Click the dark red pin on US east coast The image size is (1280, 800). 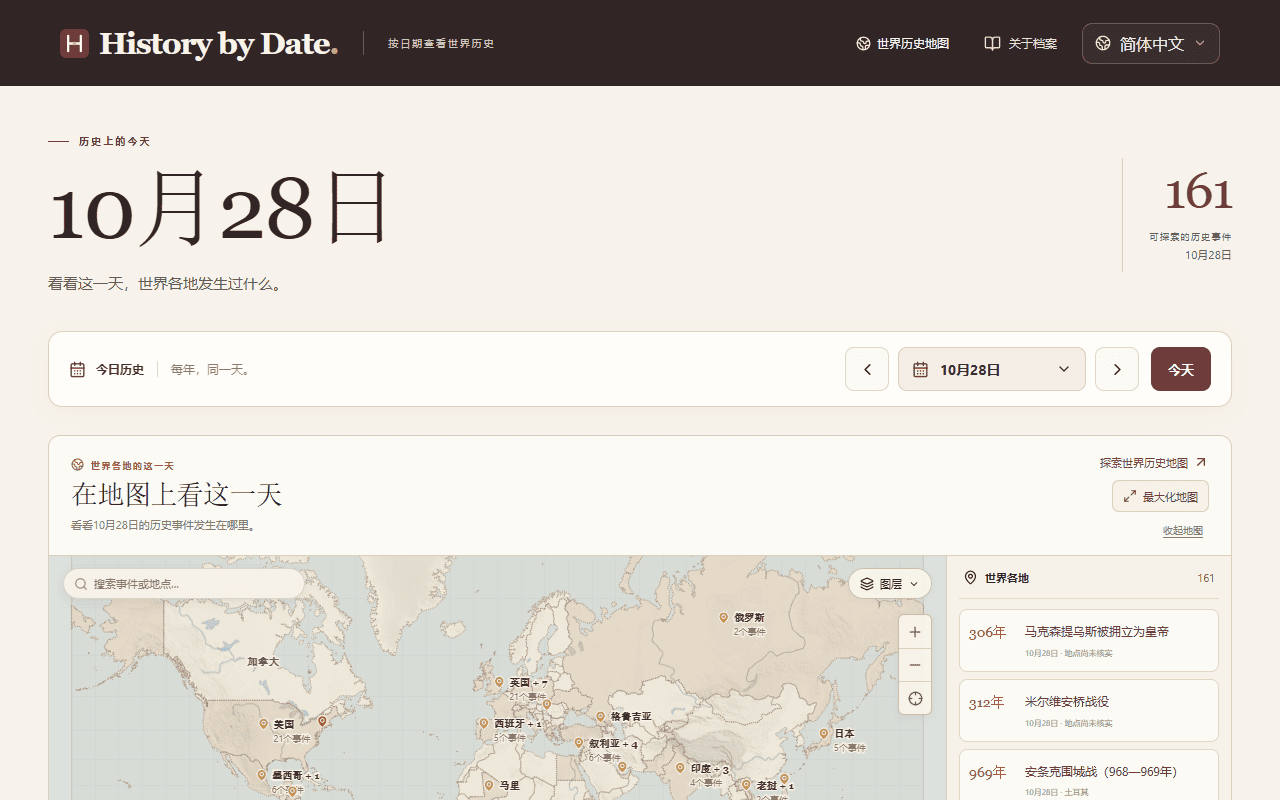322,721
